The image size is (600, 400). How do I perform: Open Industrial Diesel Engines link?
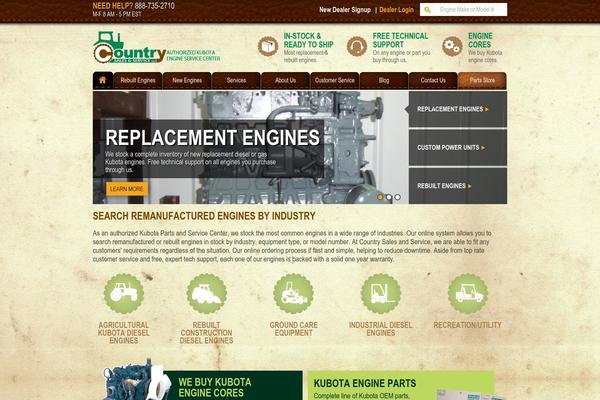(381, 329)
